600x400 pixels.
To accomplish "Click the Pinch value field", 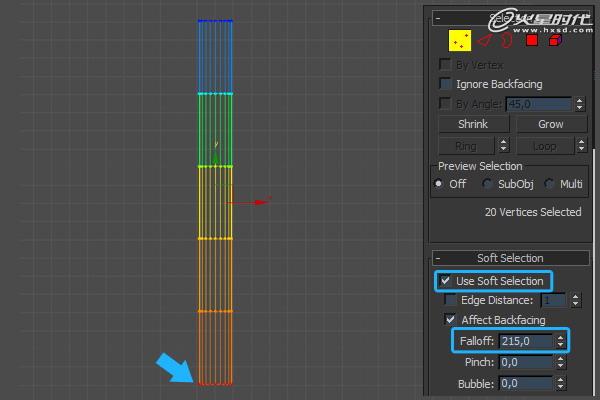I will coord(526,362).
